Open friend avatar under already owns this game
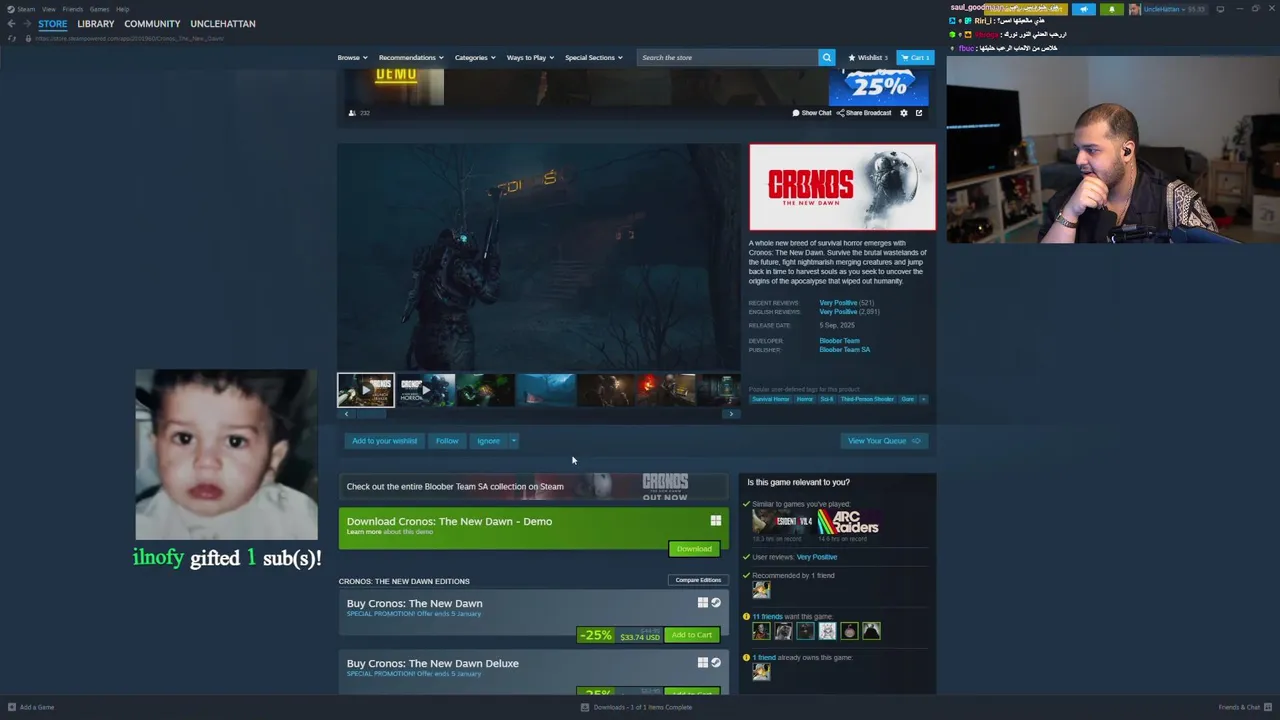This screenshot has height=720, width=1280. 761,672
